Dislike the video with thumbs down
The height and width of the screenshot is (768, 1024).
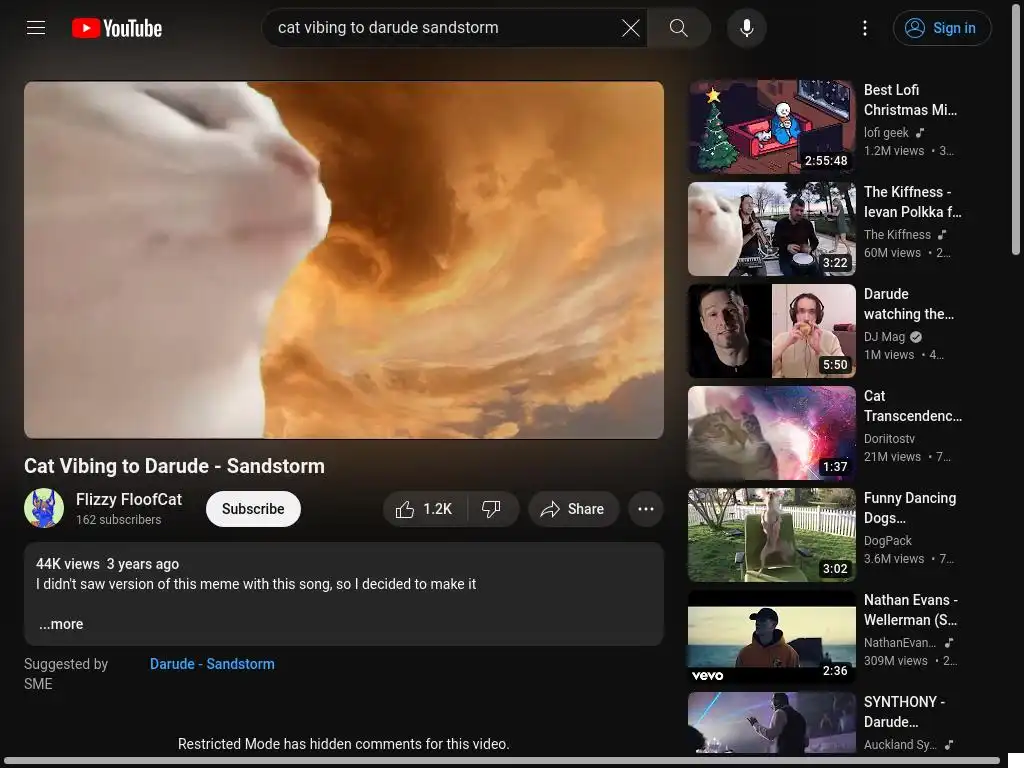492,509
